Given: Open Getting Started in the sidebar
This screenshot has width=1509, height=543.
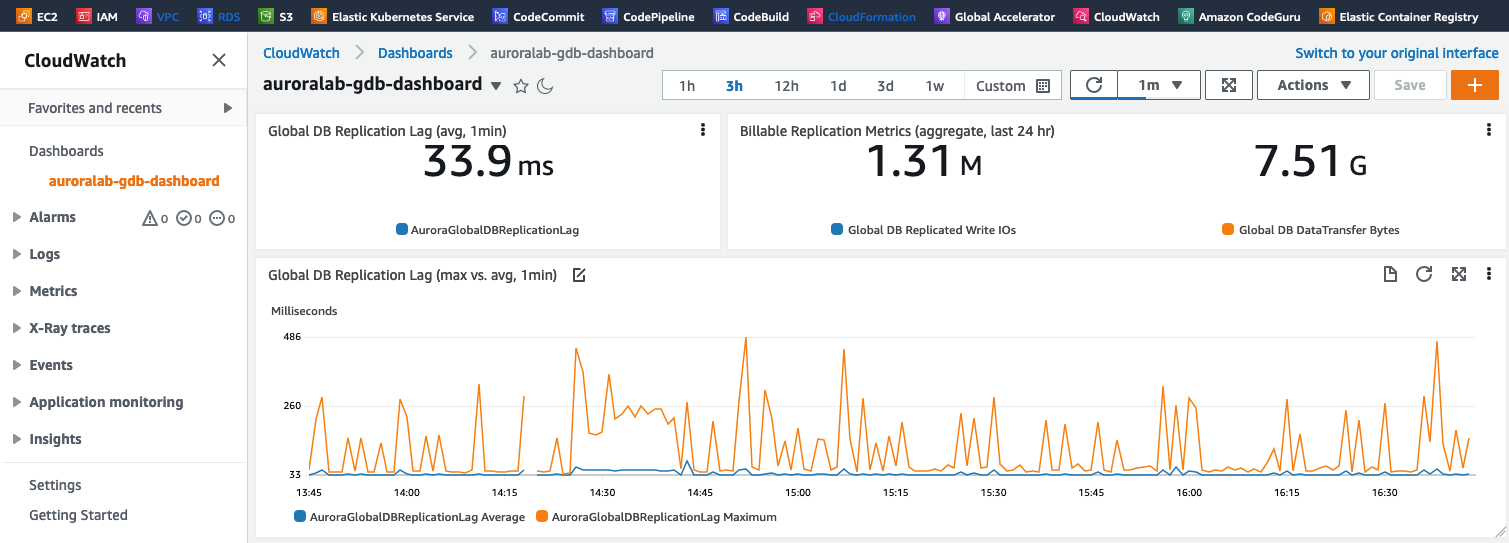Looking at the screenshot, I should click(78, 515).
